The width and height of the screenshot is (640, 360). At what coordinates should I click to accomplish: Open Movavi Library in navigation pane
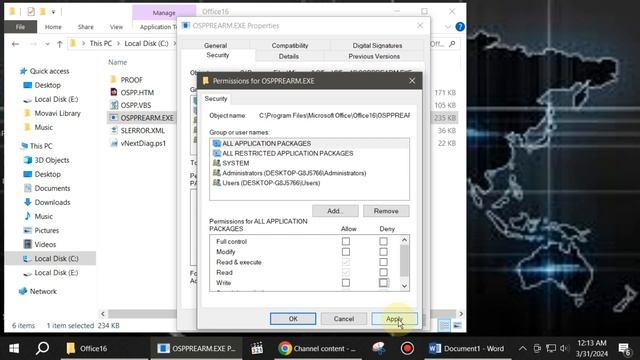pos(52,113)
